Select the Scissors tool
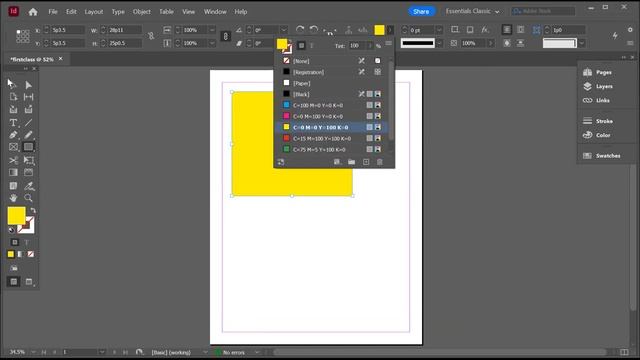 (13, 160)
